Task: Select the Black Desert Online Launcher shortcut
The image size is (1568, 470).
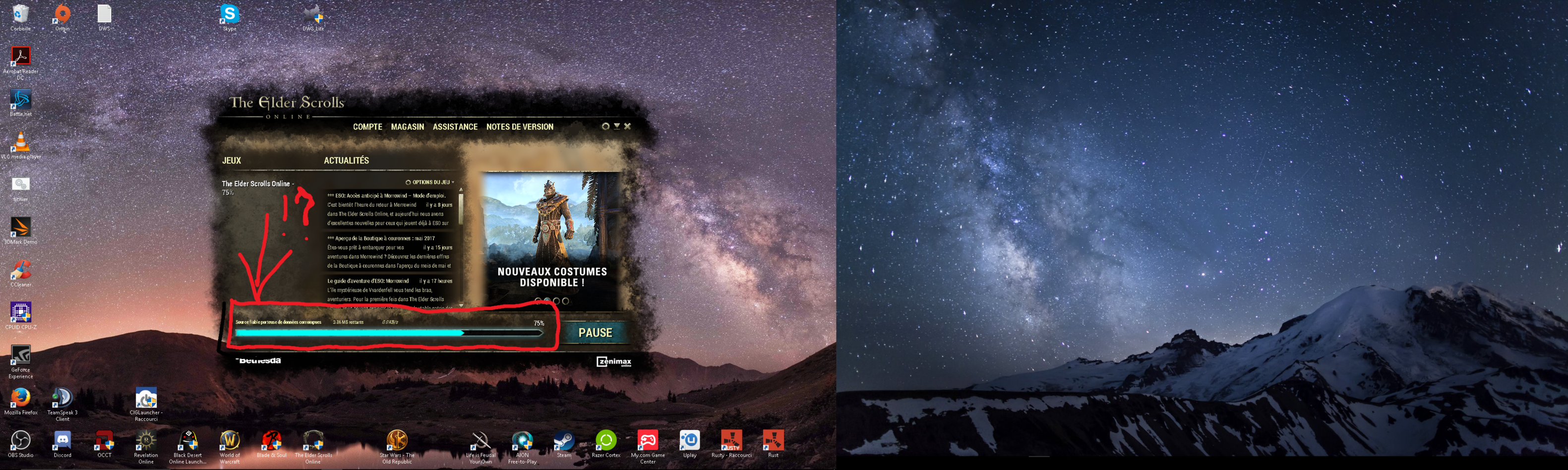Action: coord(187,448)
